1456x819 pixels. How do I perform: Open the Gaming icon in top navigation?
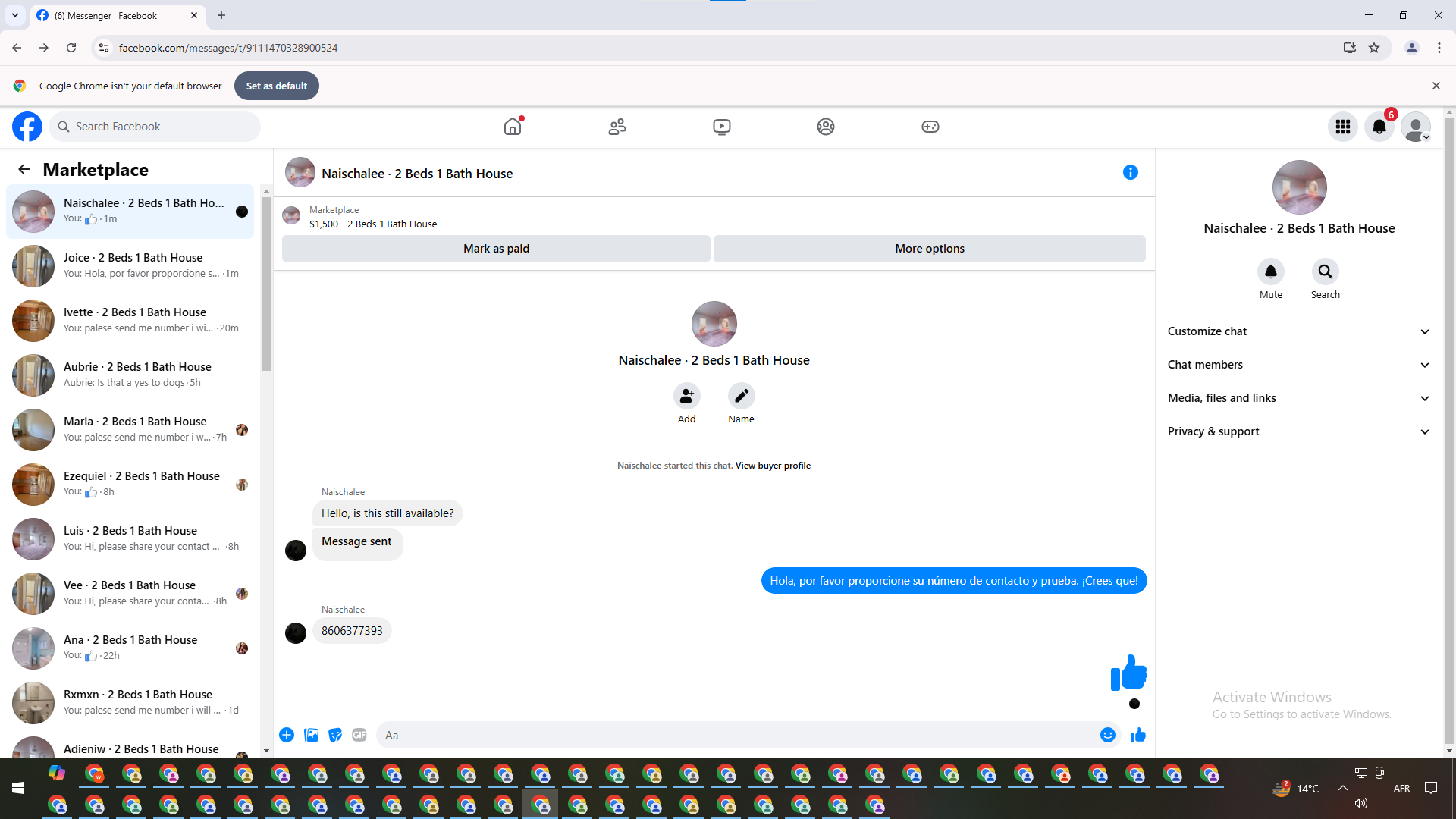(x=930, y=127)
